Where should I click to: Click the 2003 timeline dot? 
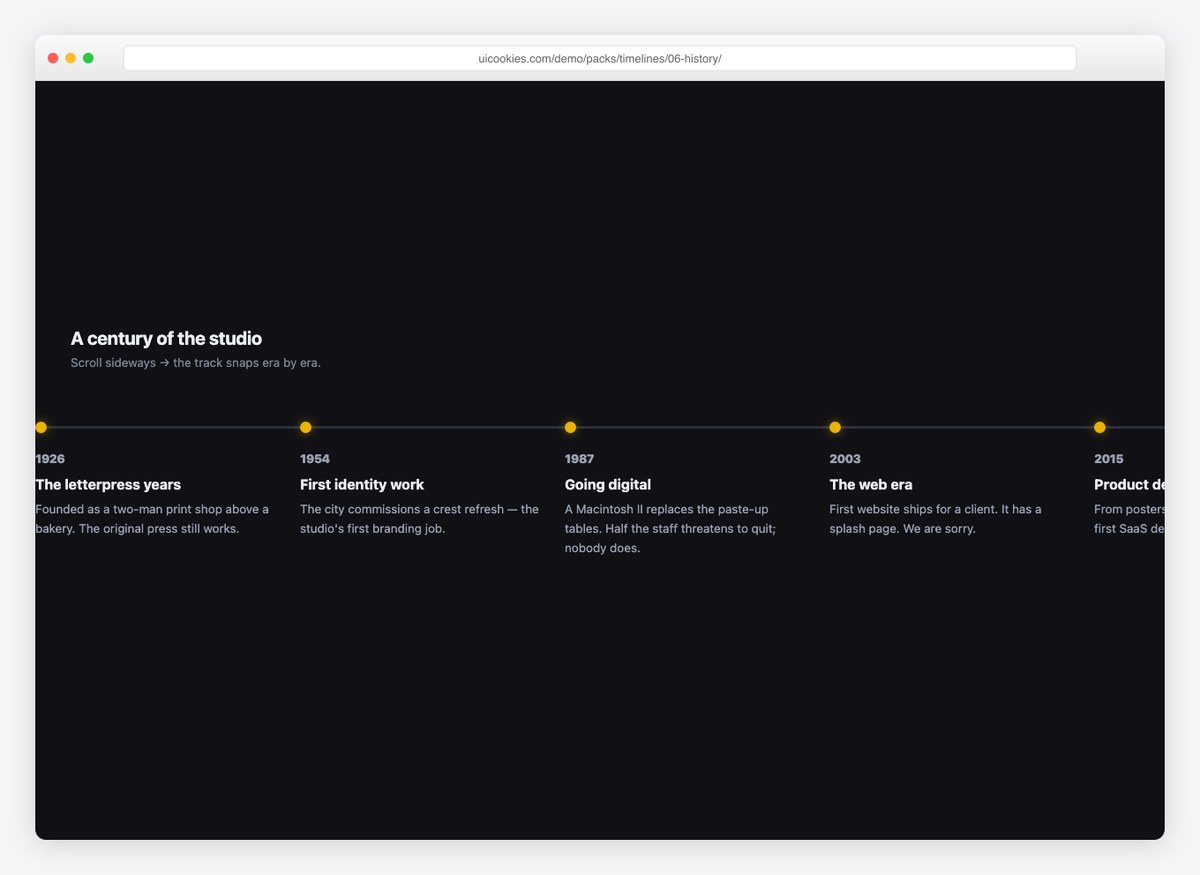(x=835, y=427)
